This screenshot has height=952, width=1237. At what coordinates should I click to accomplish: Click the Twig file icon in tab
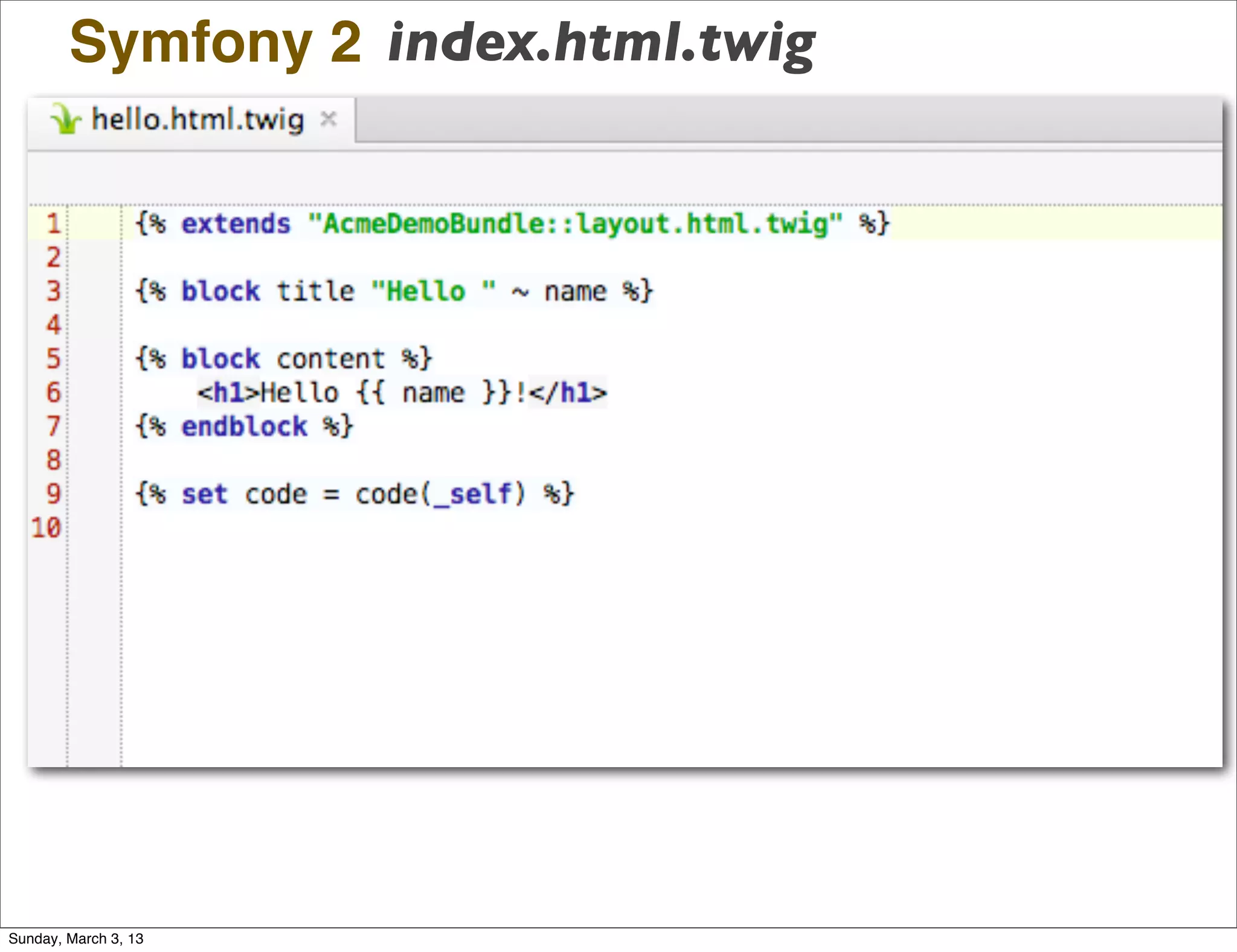[x=65, y=118]
